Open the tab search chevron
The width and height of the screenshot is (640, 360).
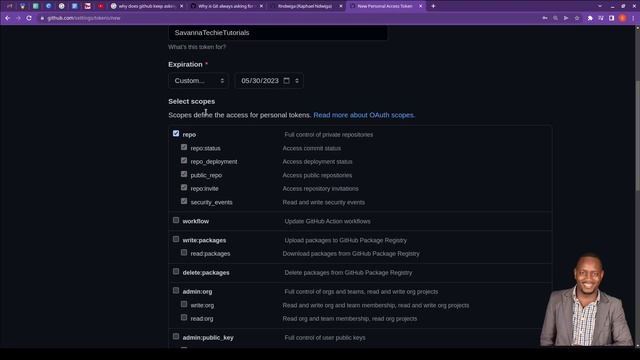pos(600,6)
